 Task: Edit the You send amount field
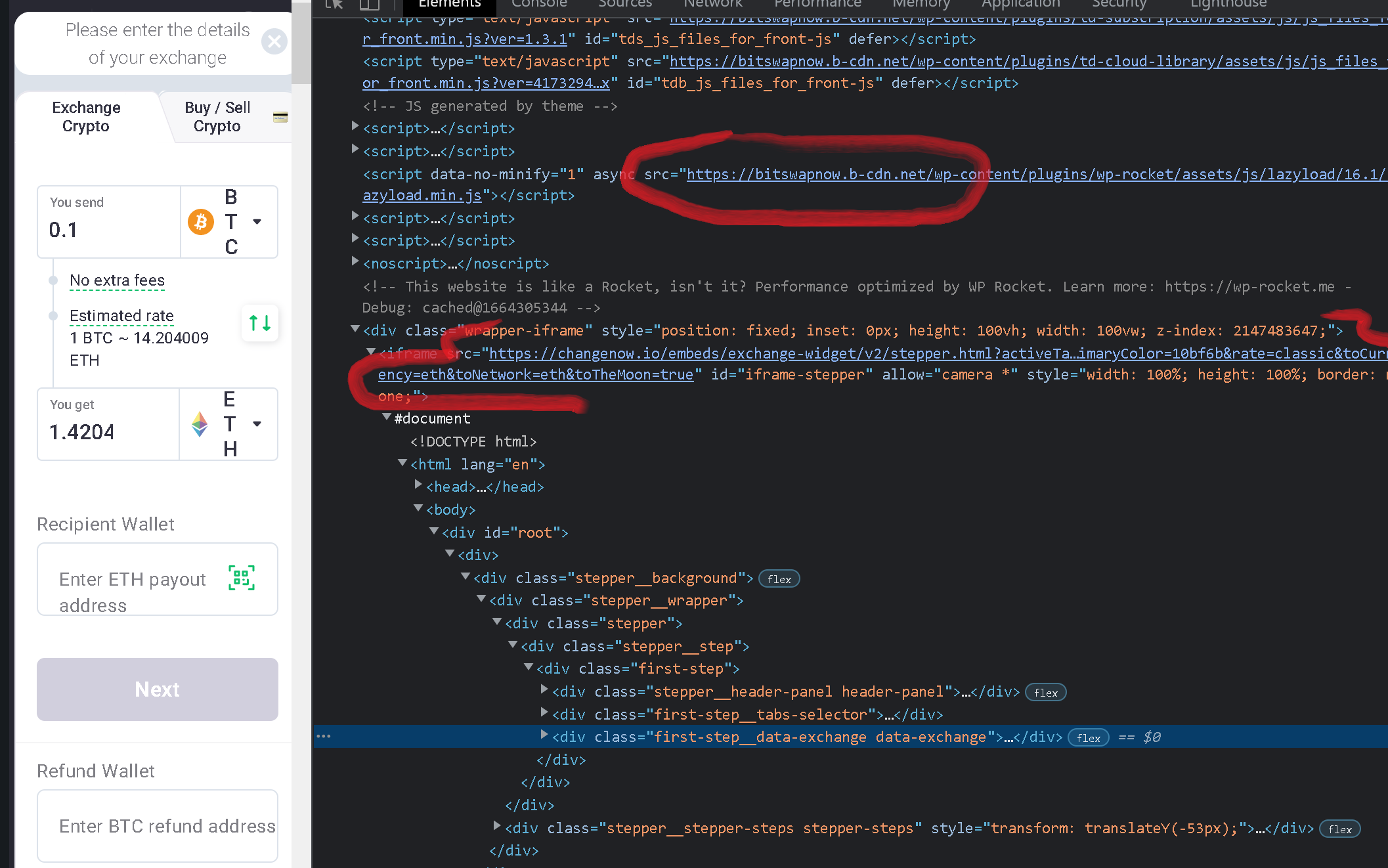tap(109, 222)
